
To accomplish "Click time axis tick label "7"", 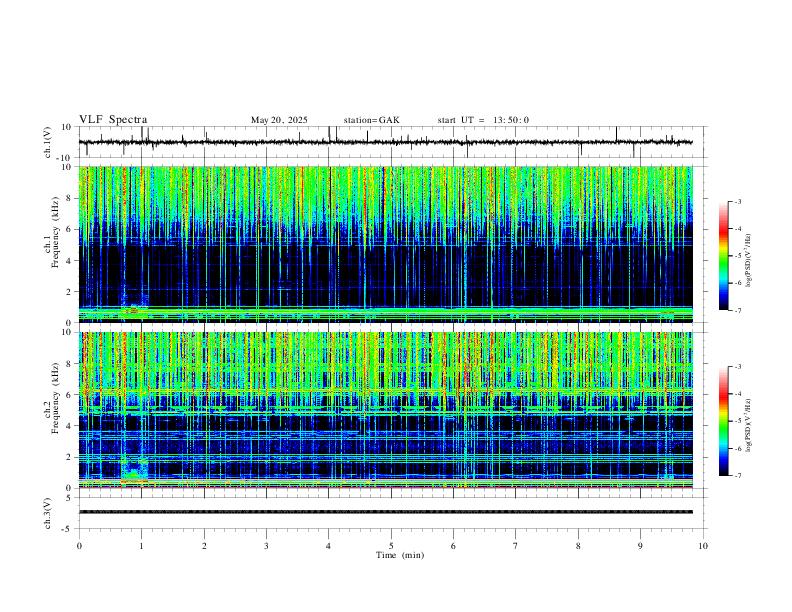I will click(x=516, y=546).
